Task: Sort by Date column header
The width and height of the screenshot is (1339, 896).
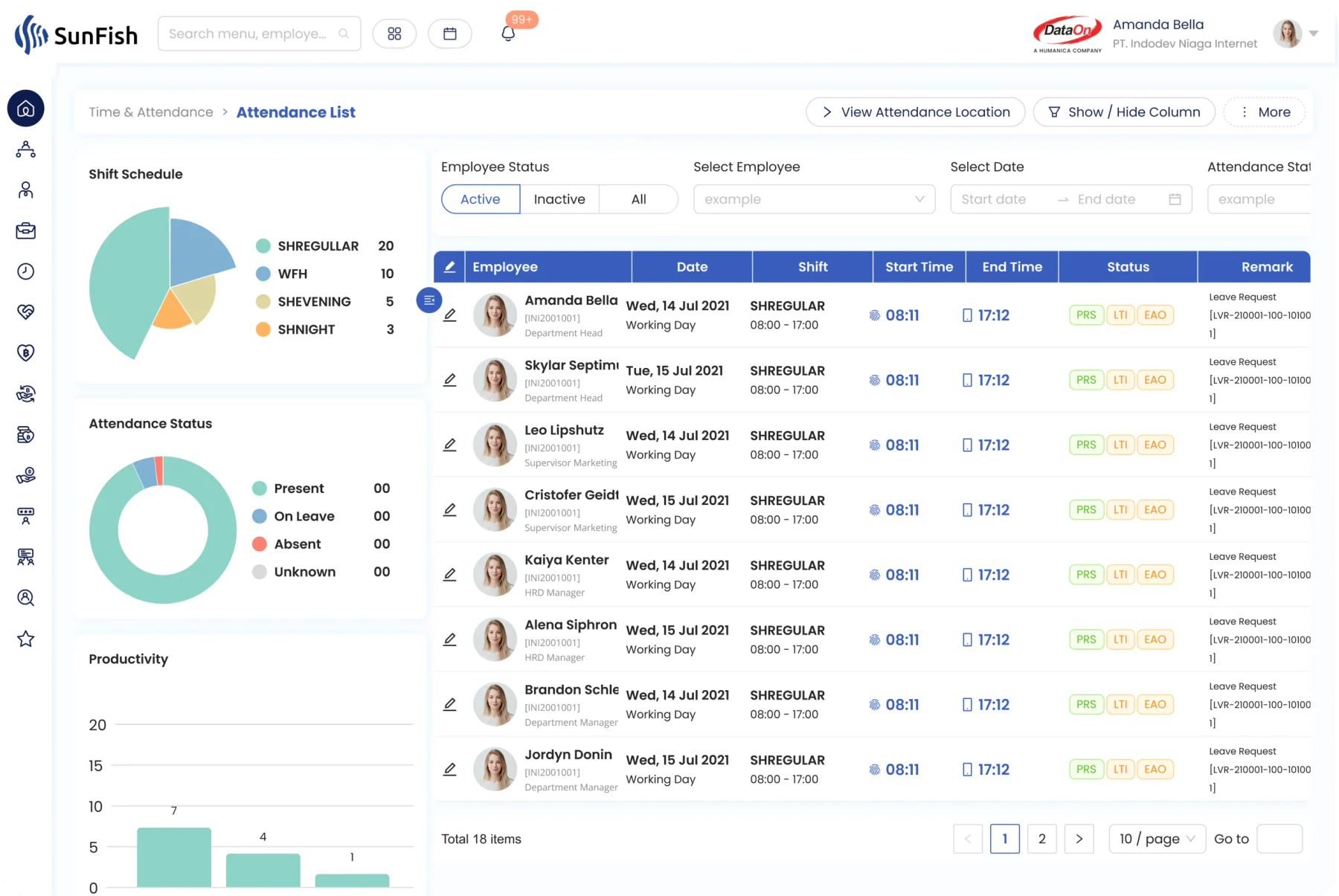Action: (x=693, y=267)
